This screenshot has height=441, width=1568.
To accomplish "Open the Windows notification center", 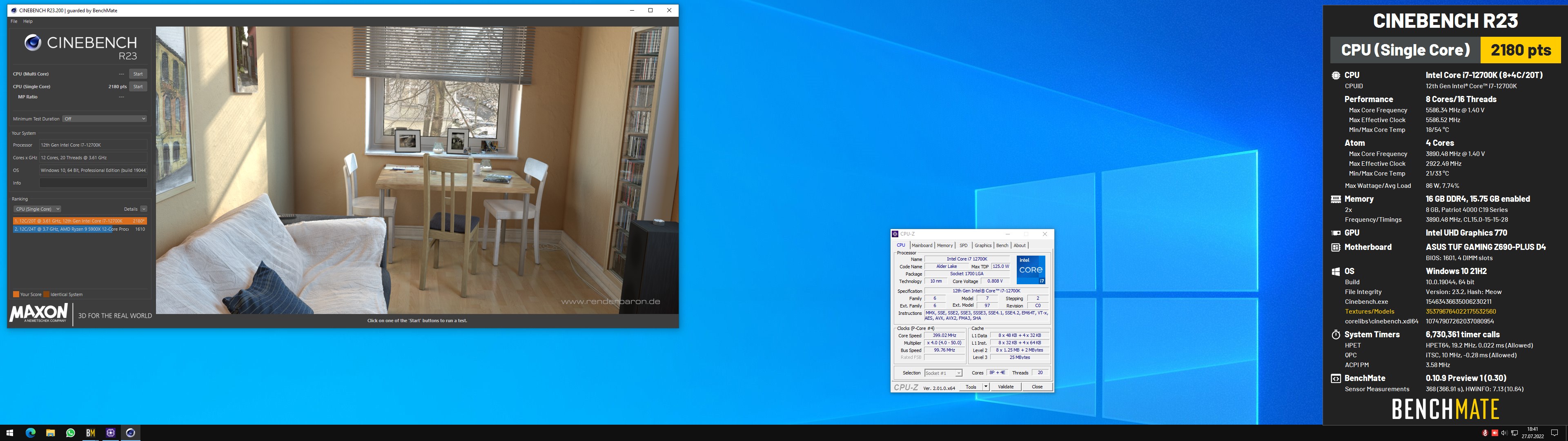I will click(1554, 433).
